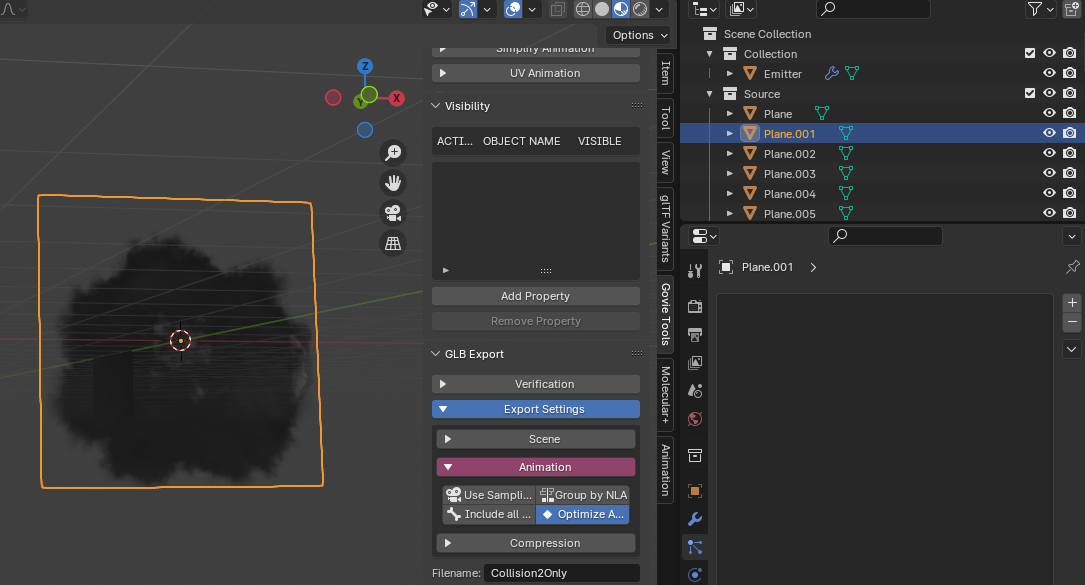
Task: Open the glTF Variants sidebar tab
Action: click(x=665, y=228)
